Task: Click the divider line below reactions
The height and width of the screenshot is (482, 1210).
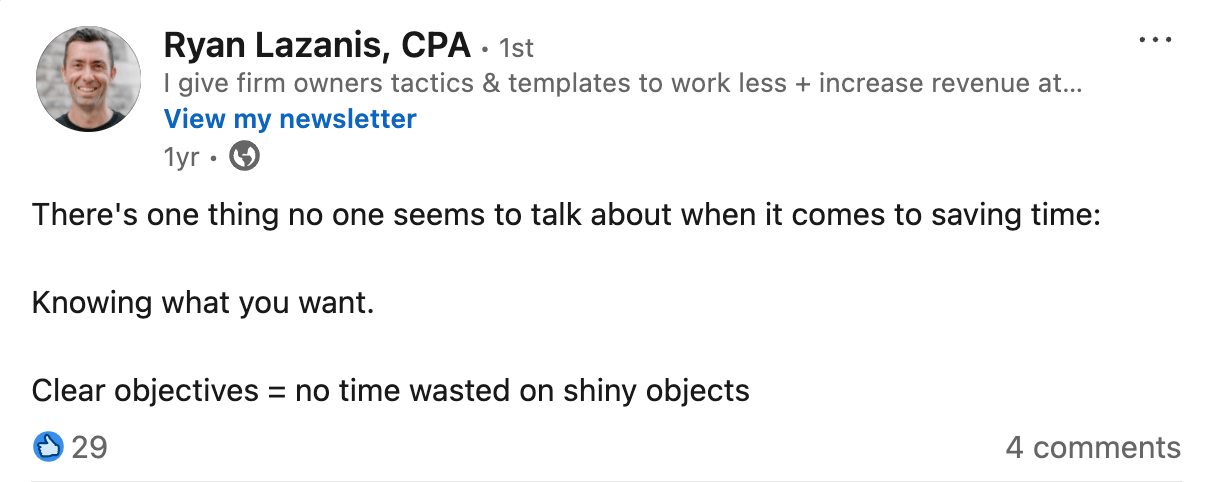Action: coord(605,481)
